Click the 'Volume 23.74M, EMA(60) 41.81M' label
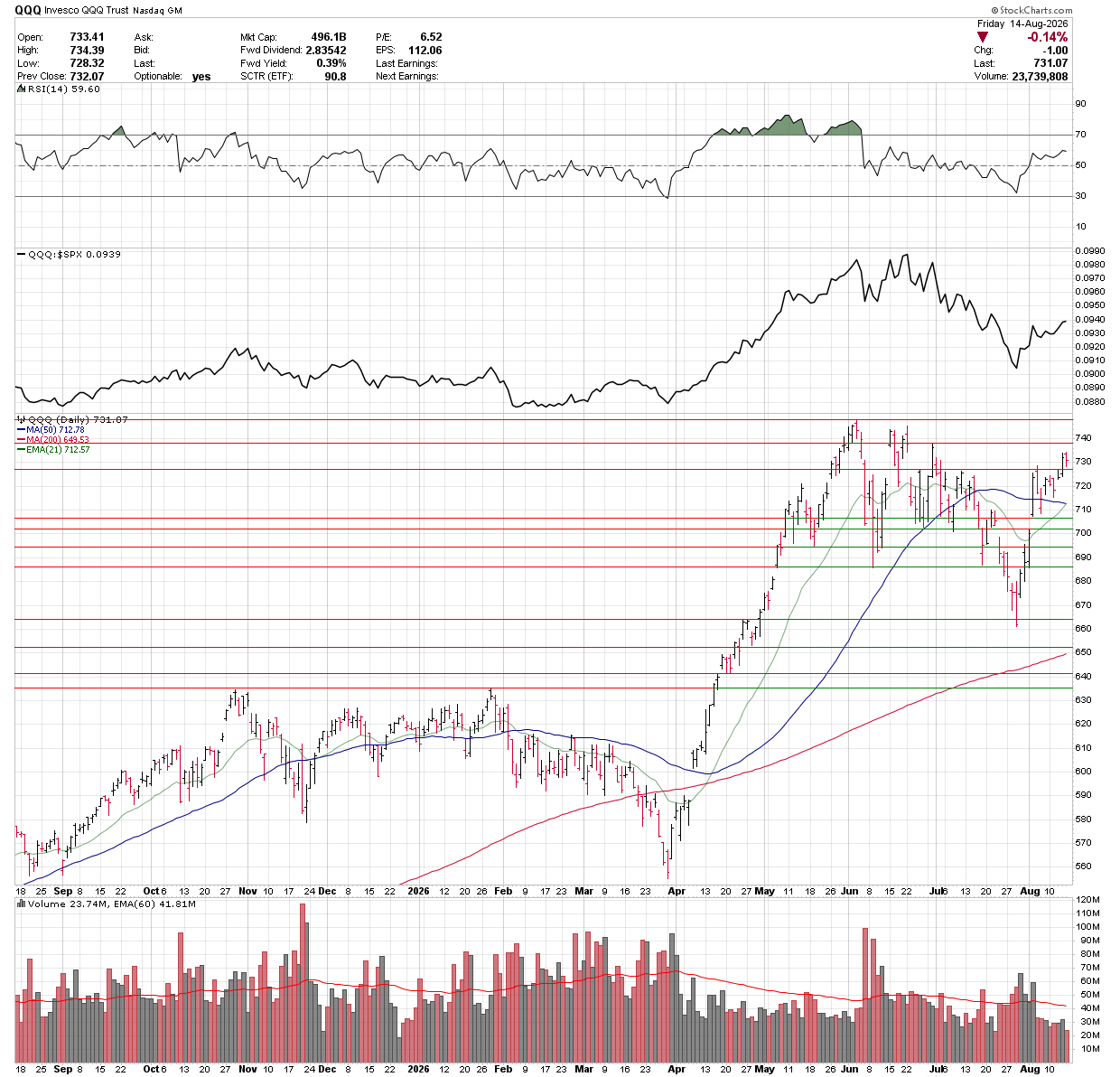 [x=111, y=904]
